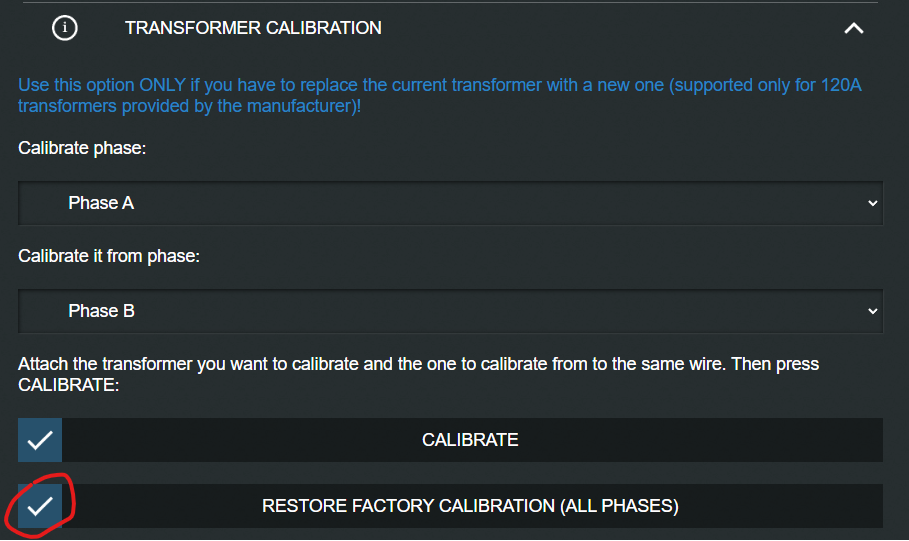Screen dimensions: 909x541
Task: Click the "Calibrate it from phase:" label
Action: pos(109,256)
